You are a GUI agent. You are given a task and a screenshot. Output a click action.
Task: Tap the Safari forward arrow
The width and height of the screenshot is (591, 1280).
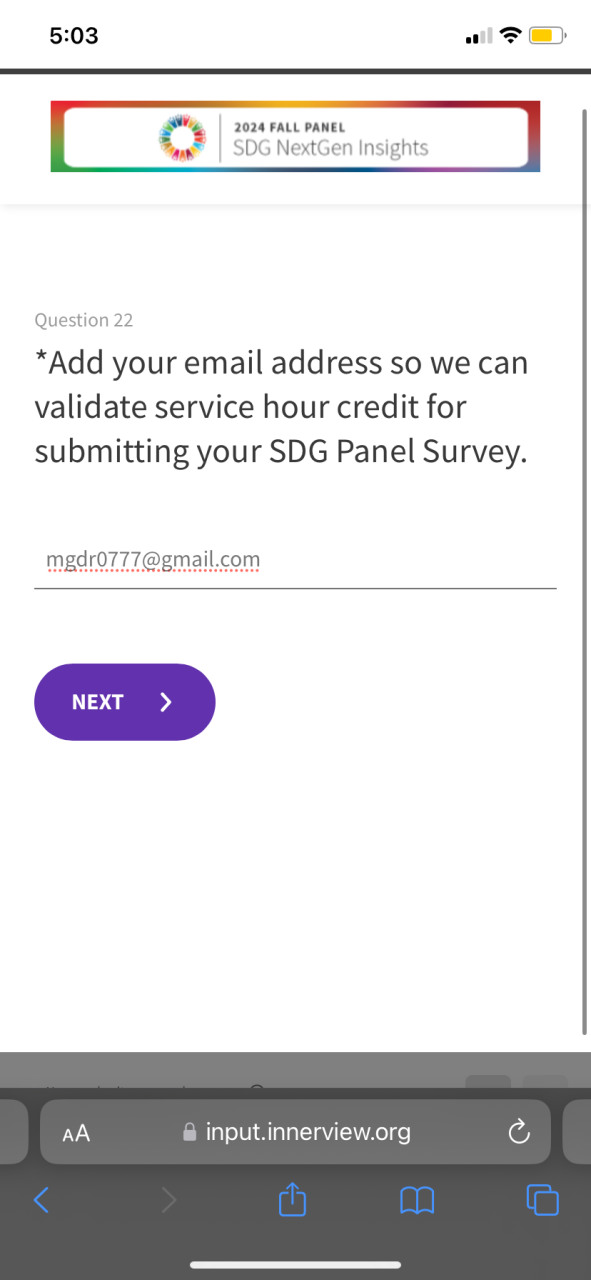(x=168, y=1200)
